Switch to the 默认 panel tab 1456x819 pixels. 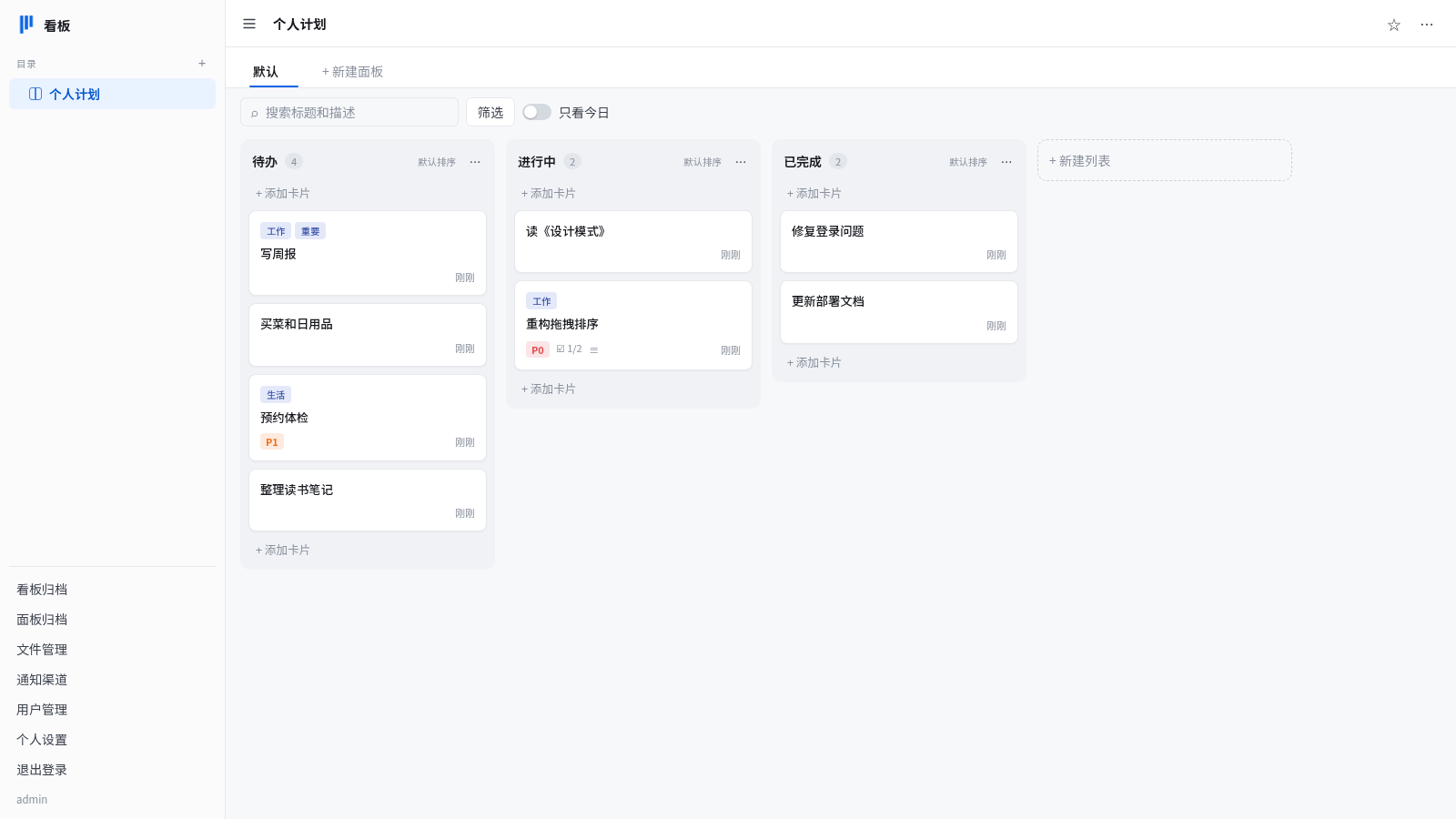pos(266,72)
